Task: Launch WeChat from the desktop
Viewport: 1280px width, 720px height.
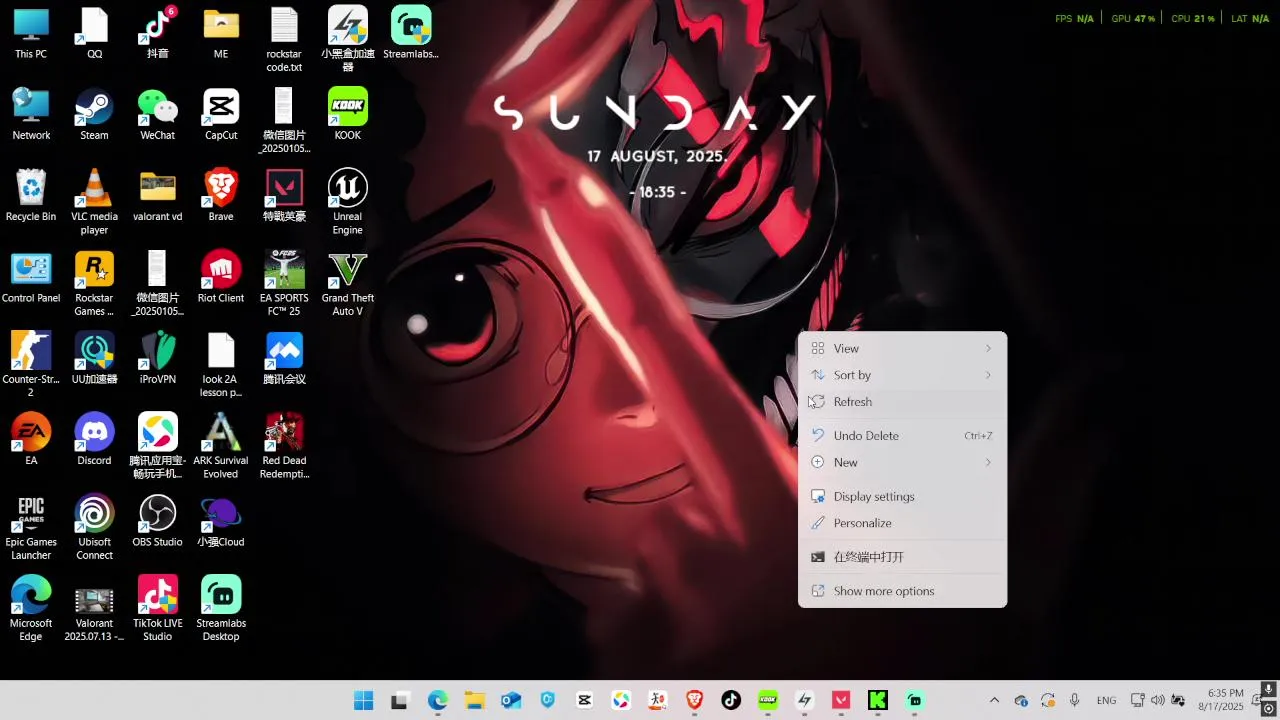Action: [157, 115]
